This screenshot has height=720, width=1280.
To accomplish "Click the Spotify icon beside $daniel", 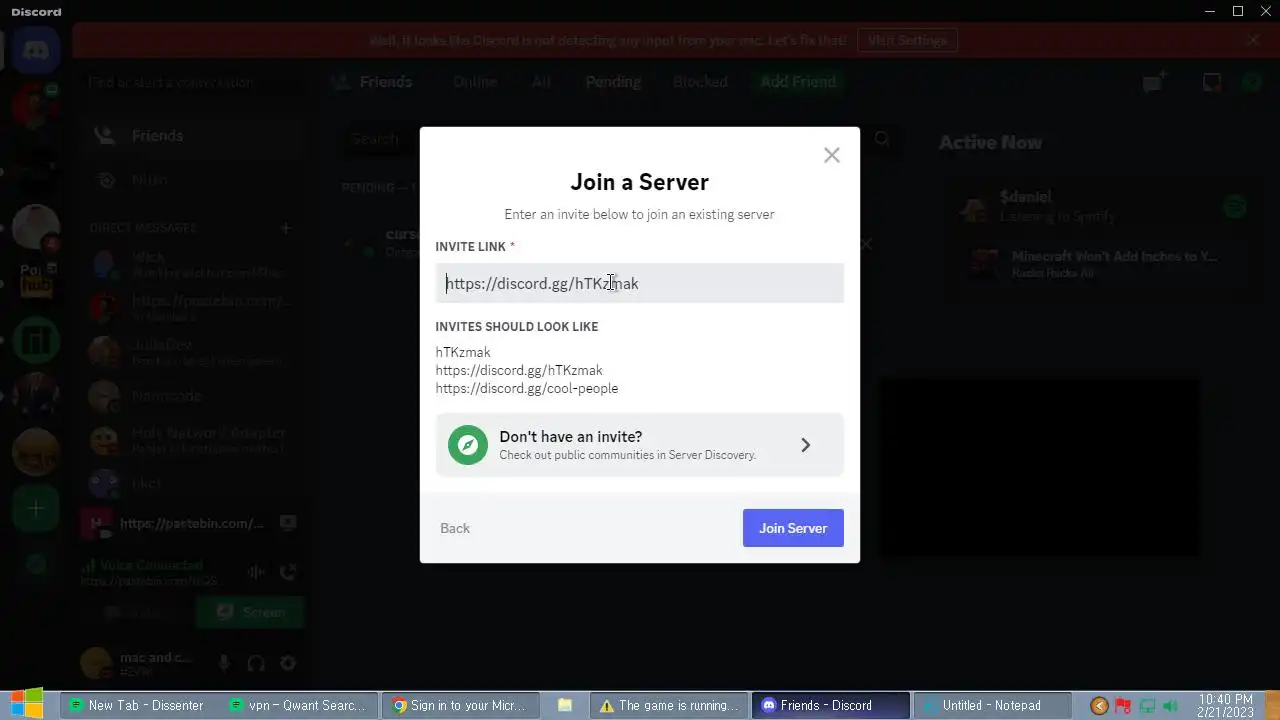I will pyautogui.click(x=1235, y=207).
